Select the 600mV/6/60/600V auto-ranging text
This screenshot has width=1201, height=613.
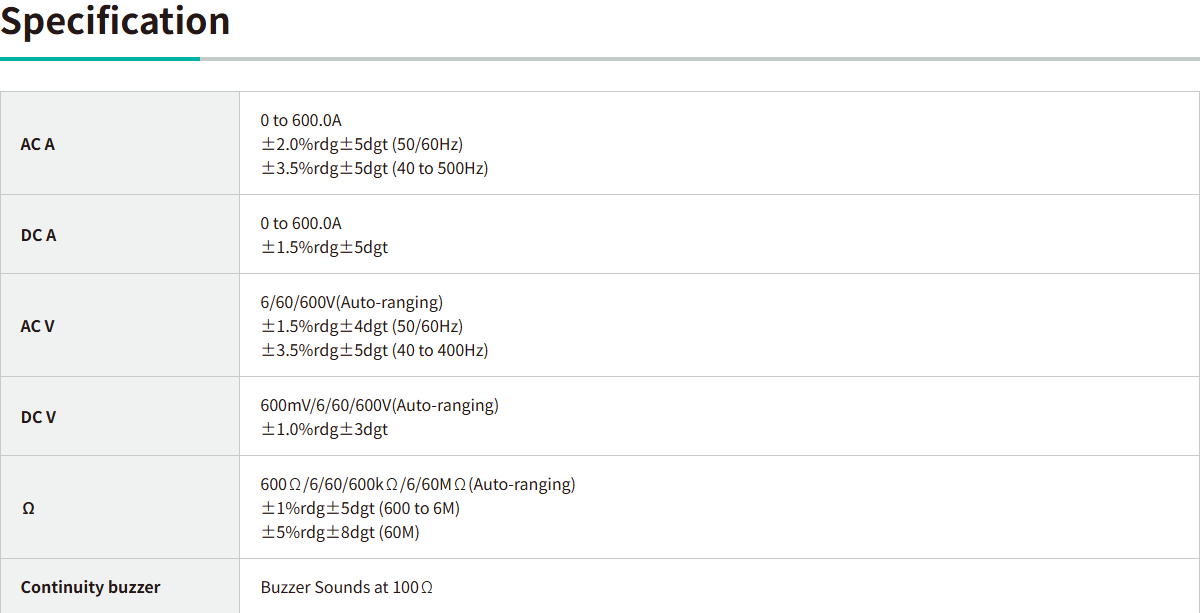(x=379, y=405)
